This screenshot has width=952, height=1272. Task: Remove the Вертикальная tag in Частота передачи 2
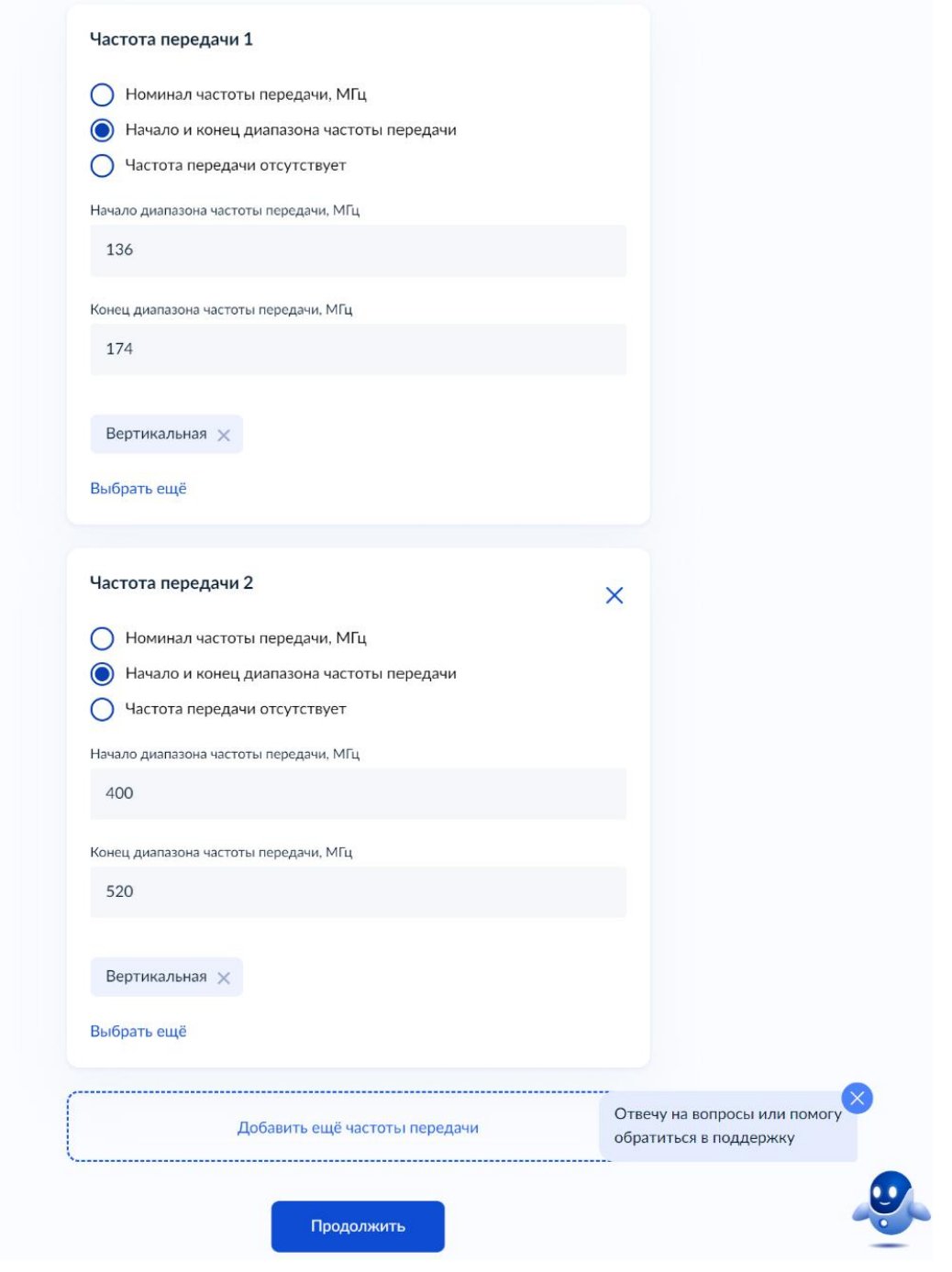(x=224, y=979)
